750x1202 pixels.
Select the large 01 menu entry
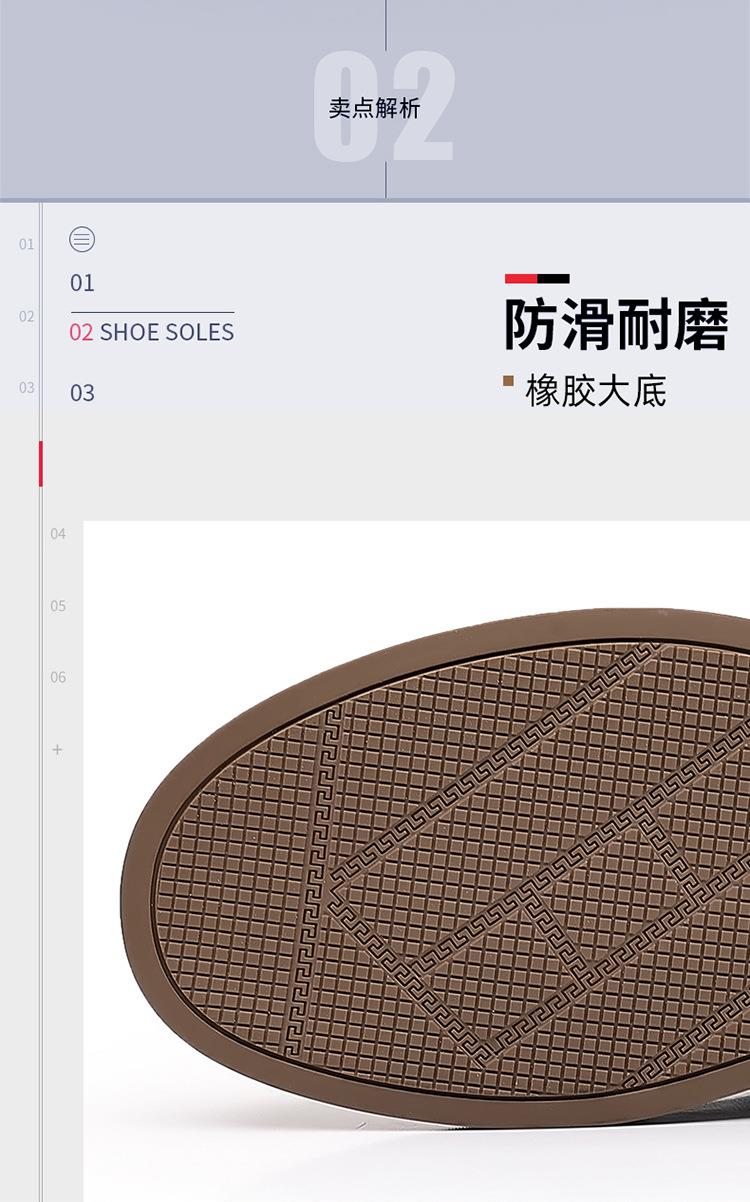pyautogui.click(x=82, y=283)
